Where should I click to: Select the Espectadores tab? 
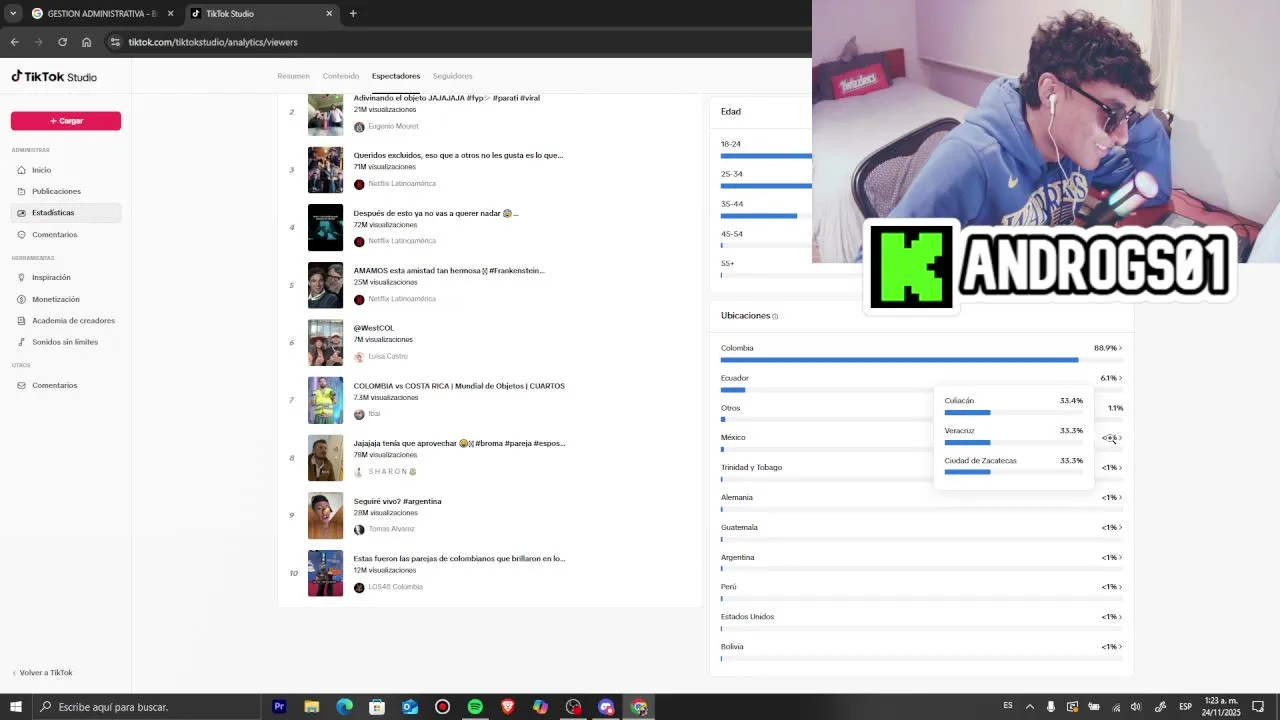[396, 76]
